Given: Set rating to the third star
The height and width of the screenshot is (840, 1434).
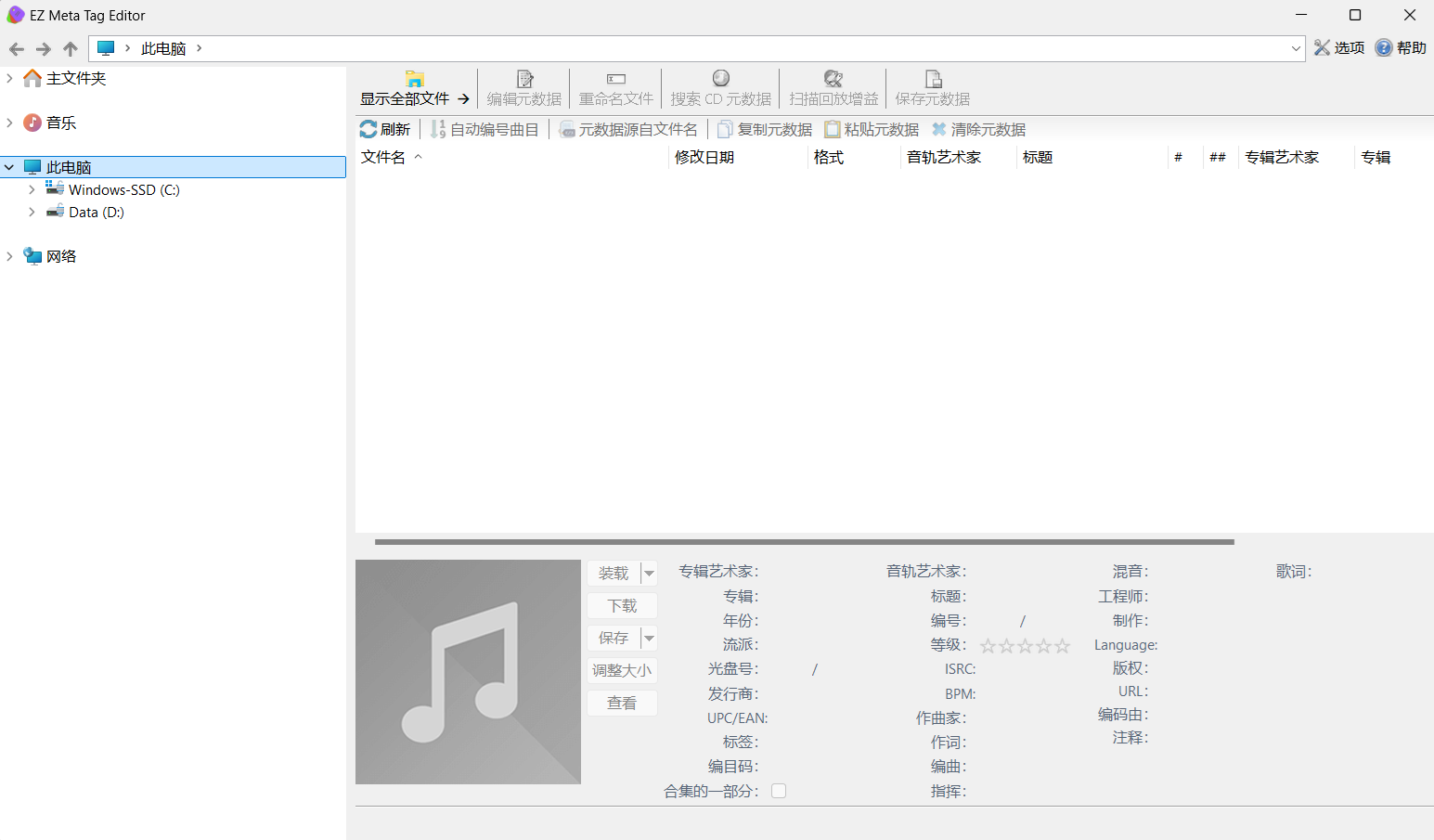Looking at the screenshot, I should coord(1026,646).
